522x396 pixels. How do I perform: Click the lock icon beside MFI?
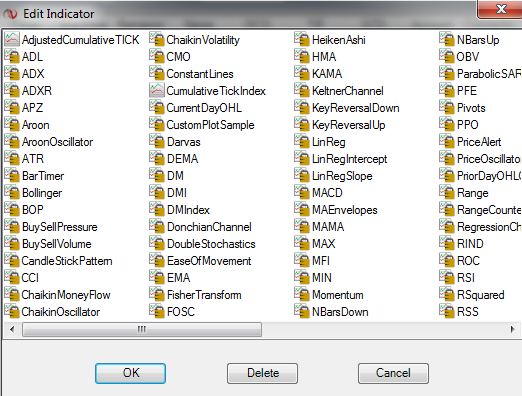[302, 260]
